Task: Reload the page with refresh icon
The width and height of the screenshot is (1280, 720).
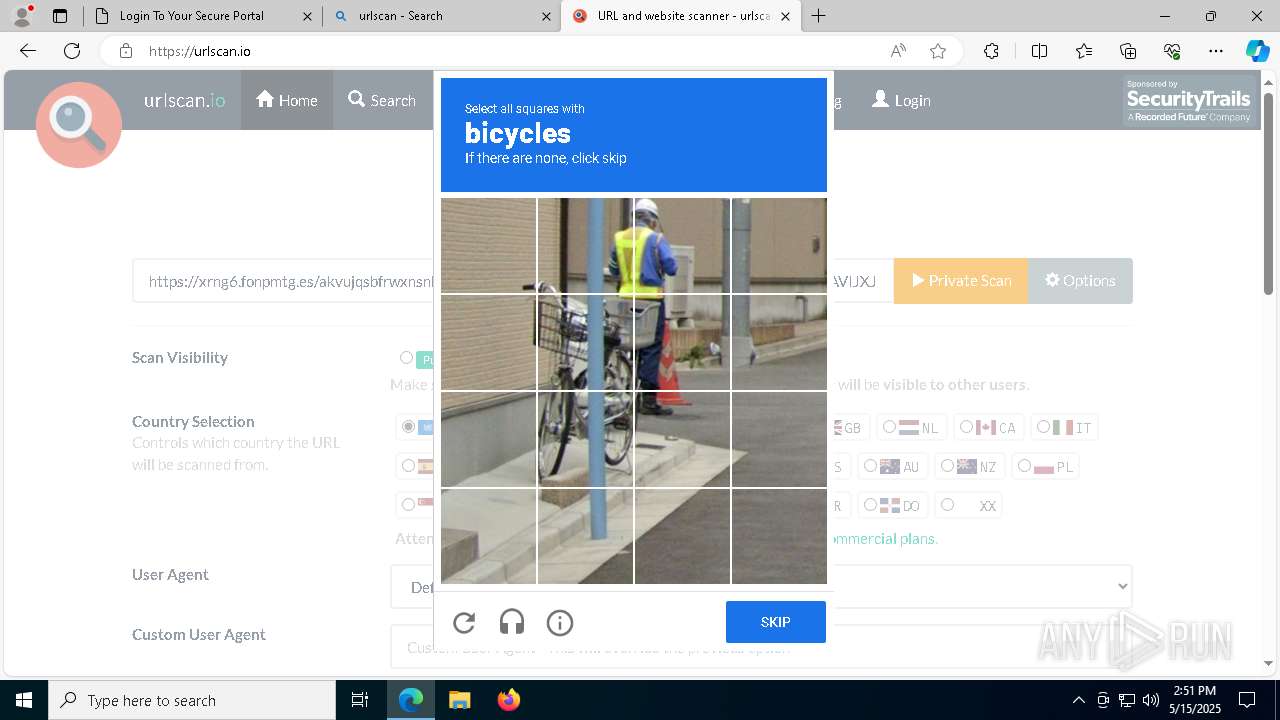Action: click(72, 51)
